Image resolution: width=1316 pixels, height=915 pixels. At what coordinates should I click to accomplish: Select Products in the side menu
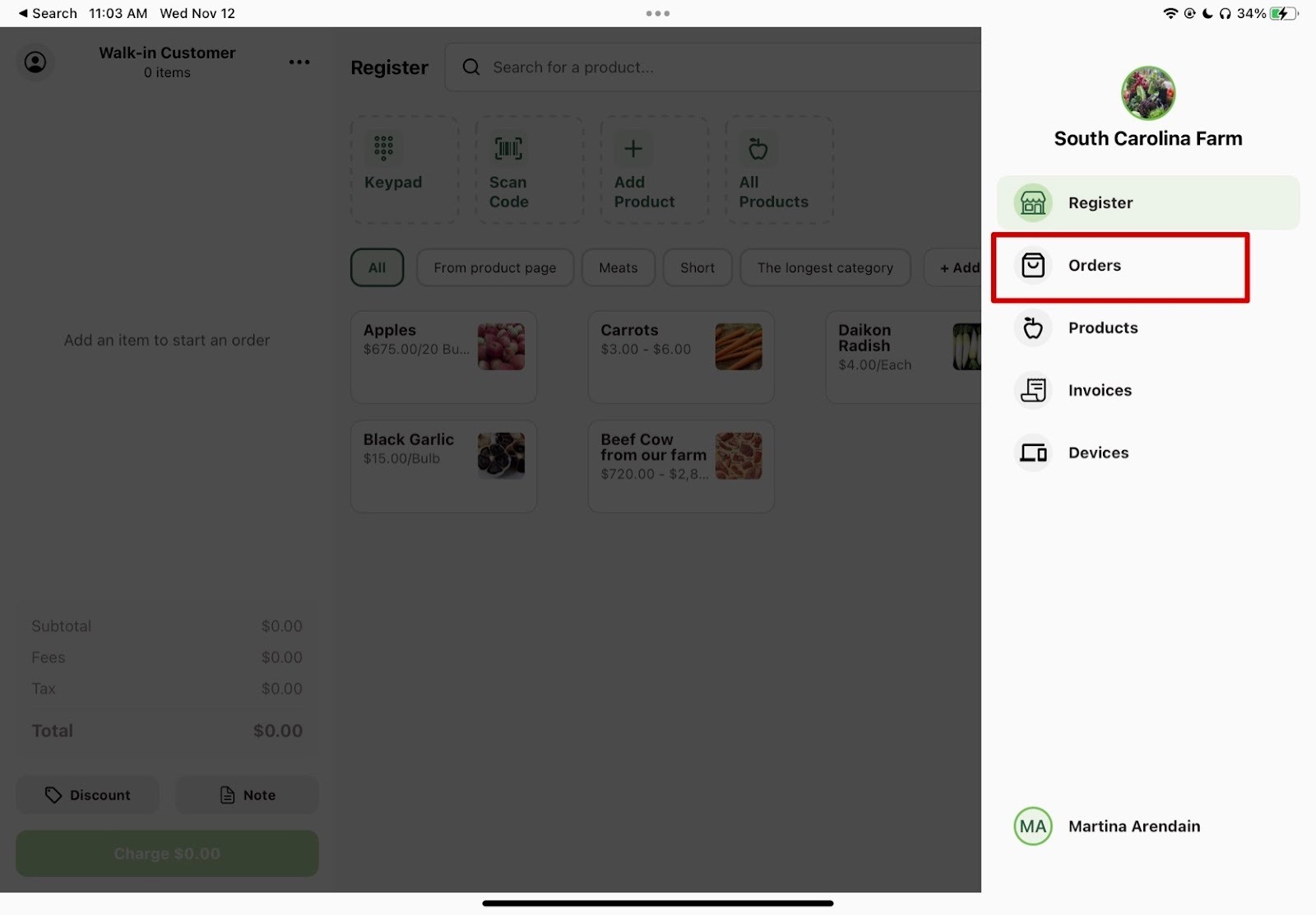point(1102,328)
